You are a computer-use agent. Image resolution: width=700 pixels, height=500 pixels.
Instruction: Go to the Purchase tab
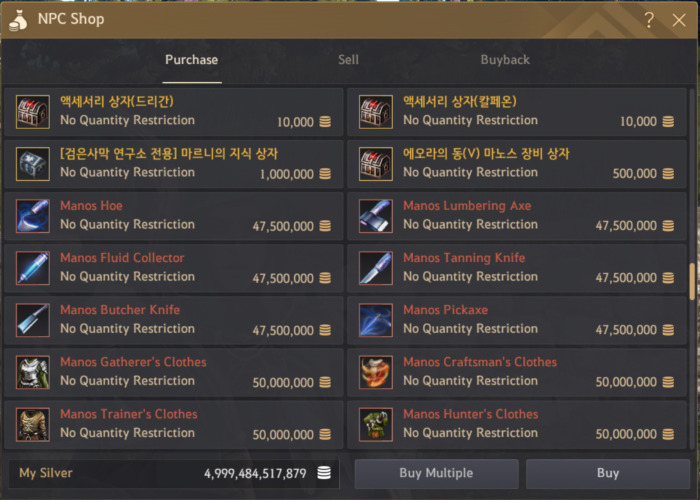(x=192, y=60)
